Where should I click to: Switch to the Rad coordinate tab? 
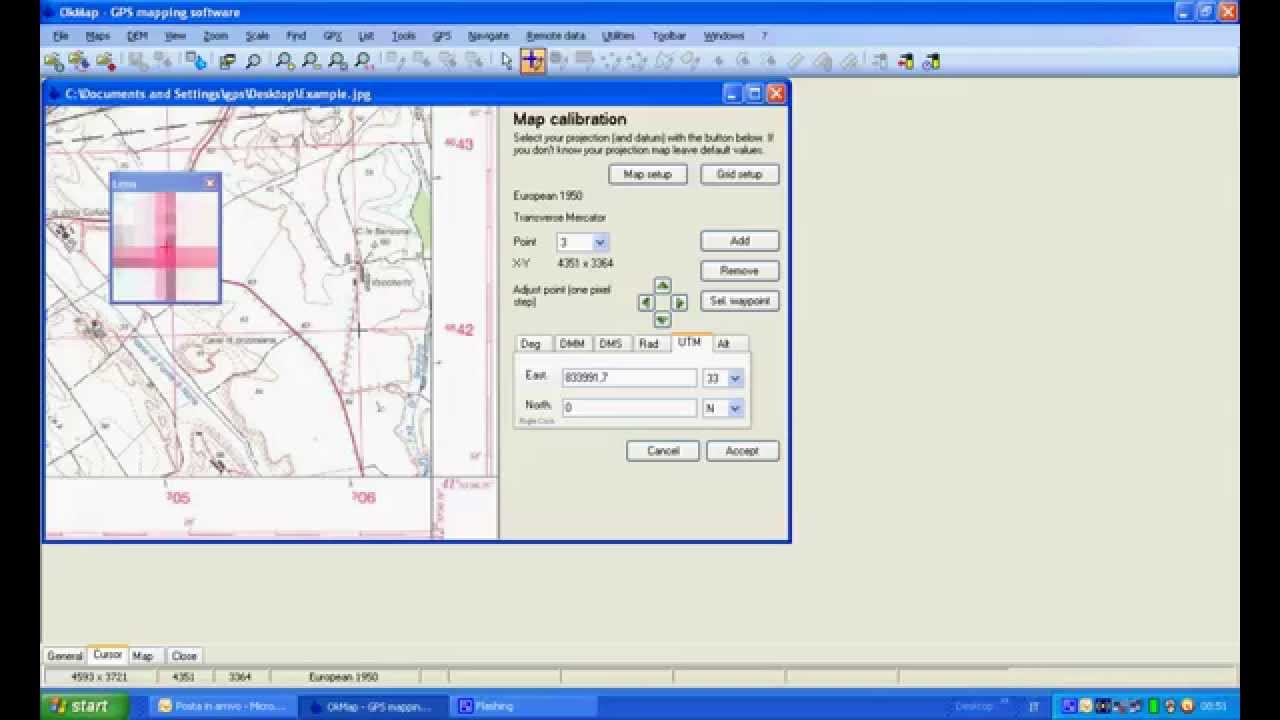click(649, 343)
